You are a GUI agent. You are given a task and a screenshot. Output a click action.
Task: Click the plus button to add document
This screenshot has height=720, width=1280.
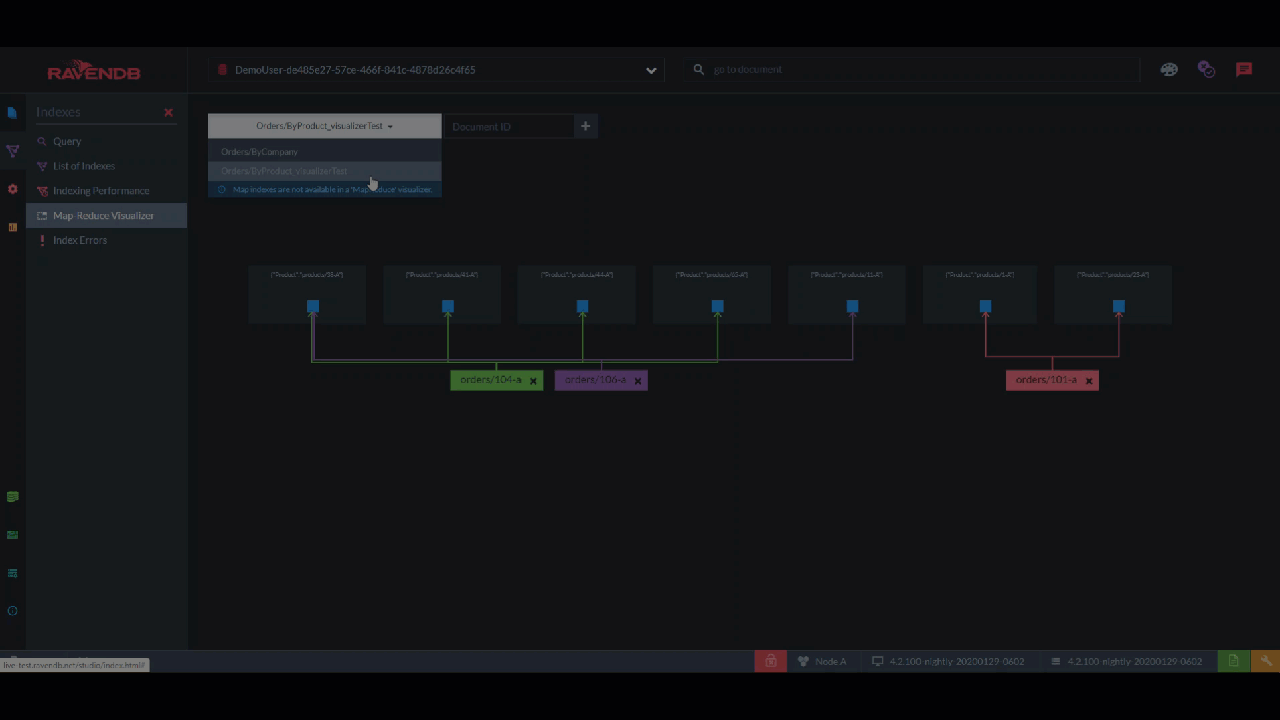tap(586, 126)
